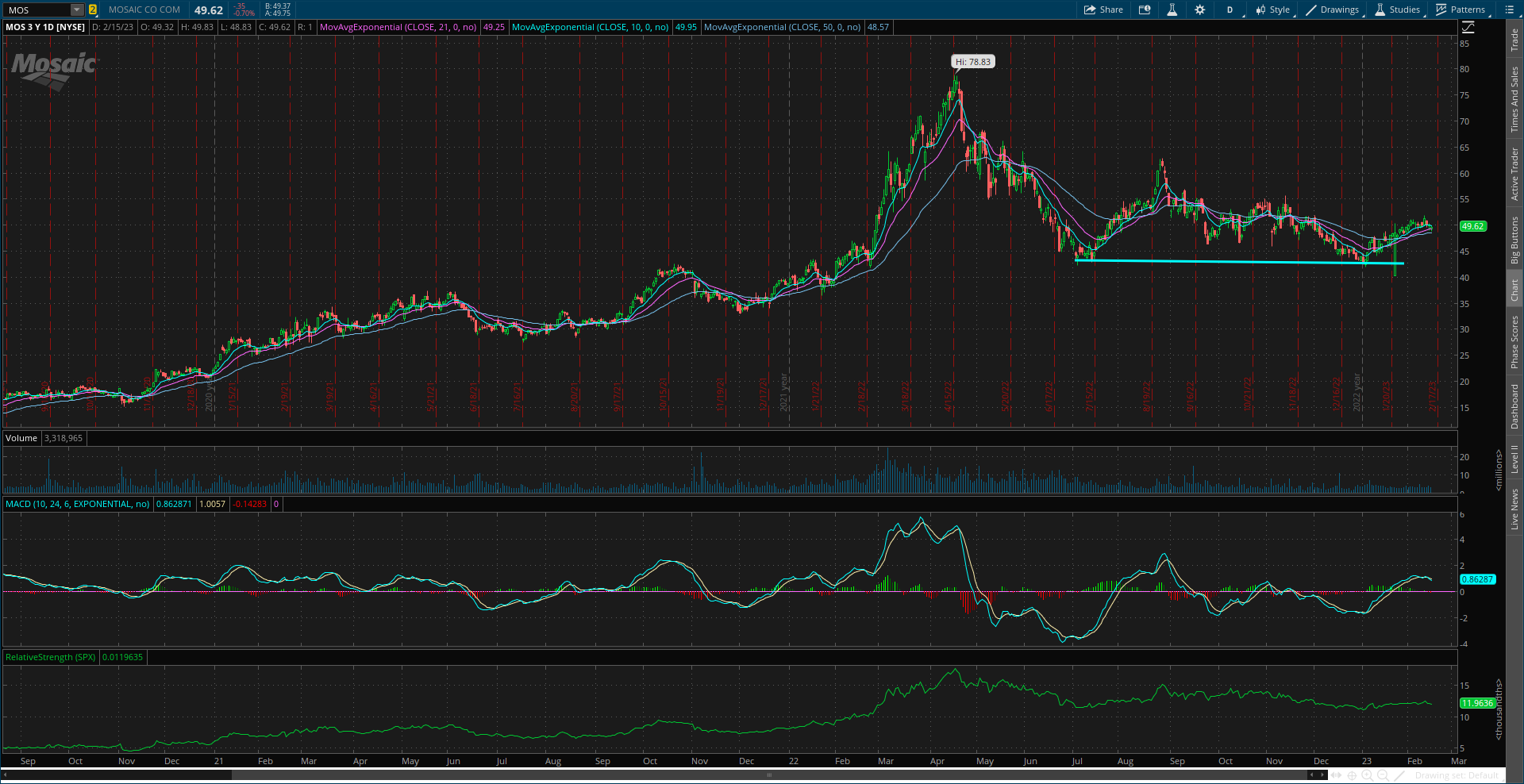Switch to Times And Sales sidebar tab

coord(1514,99)
